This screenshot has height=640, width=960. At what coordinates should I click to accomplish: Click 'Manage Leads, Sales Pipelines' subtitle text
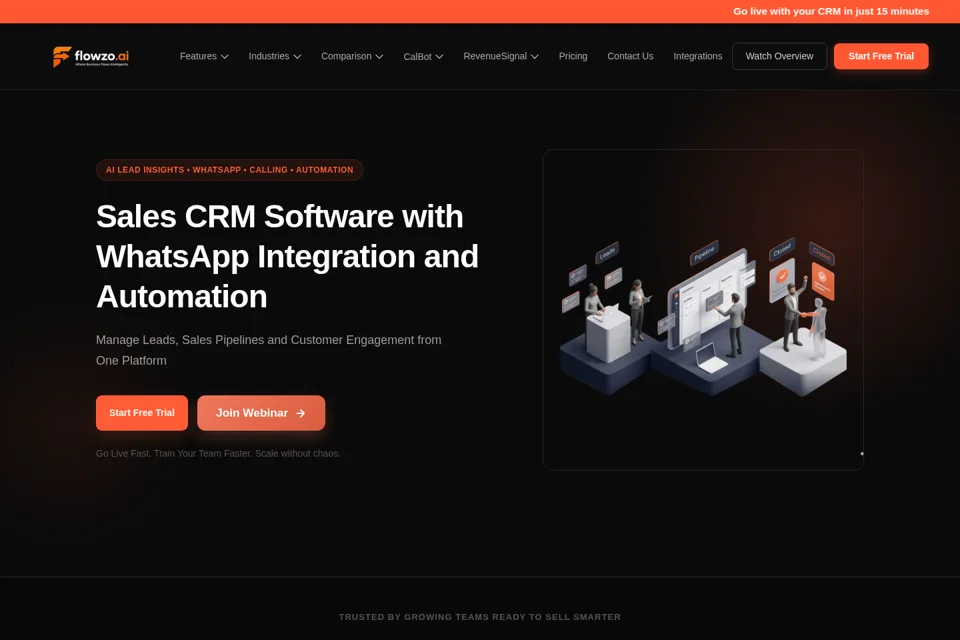(x=269, y=350)
